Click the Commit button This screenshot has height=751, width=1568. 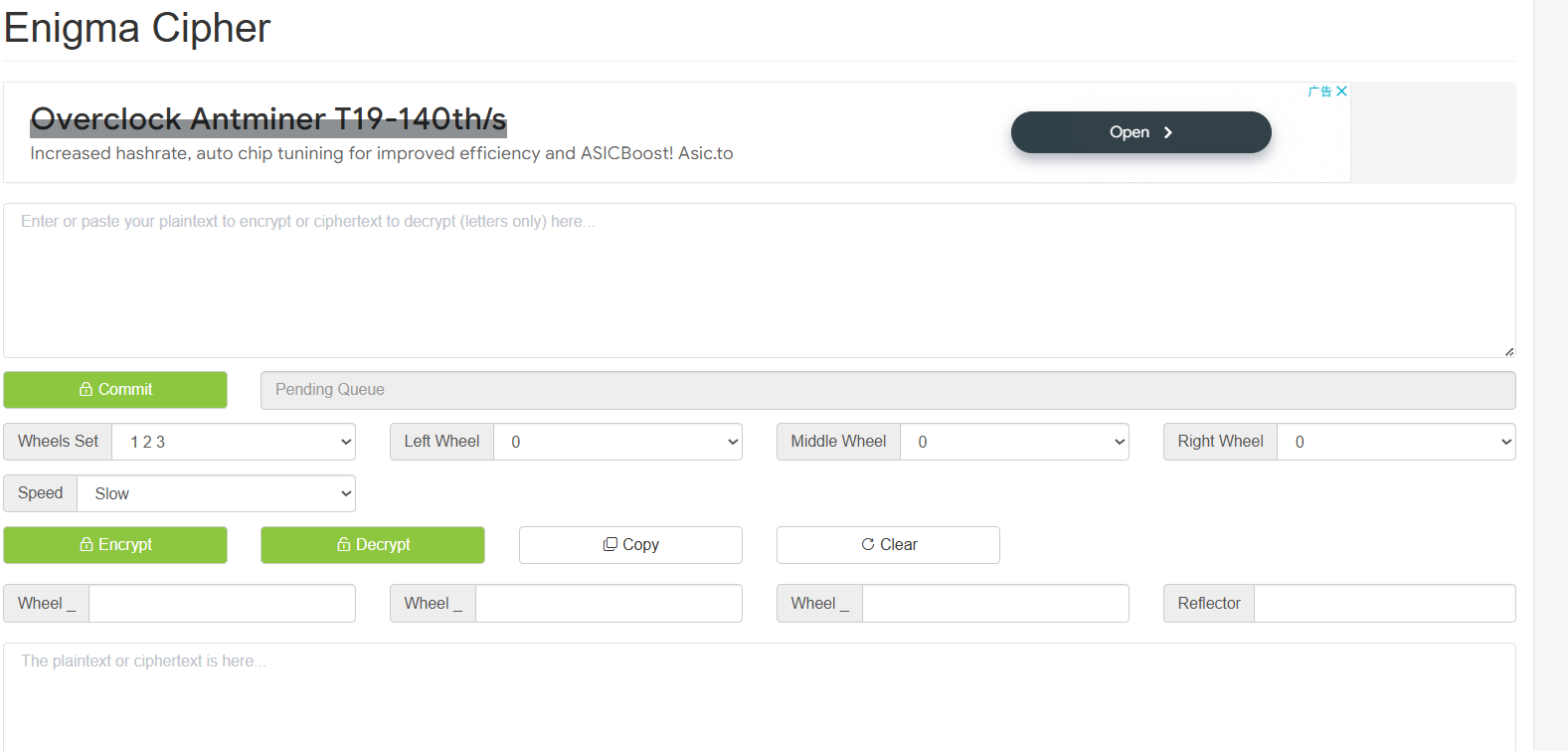point(115,390)
